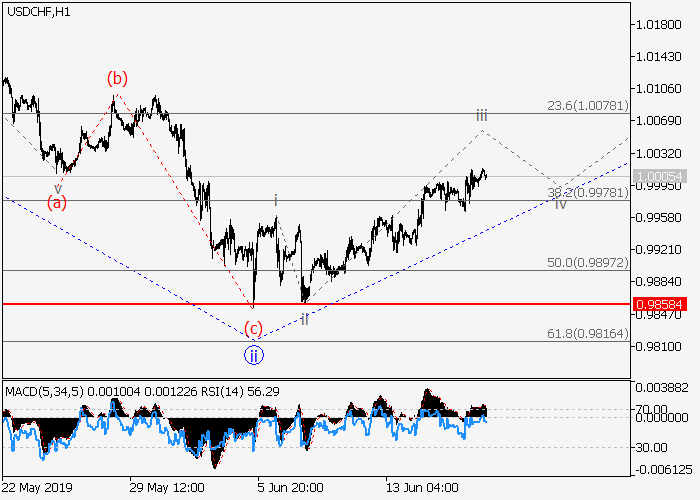
Task: Click the 23.6(1.00781) Fibonacci level label
Action: point(586,105)
